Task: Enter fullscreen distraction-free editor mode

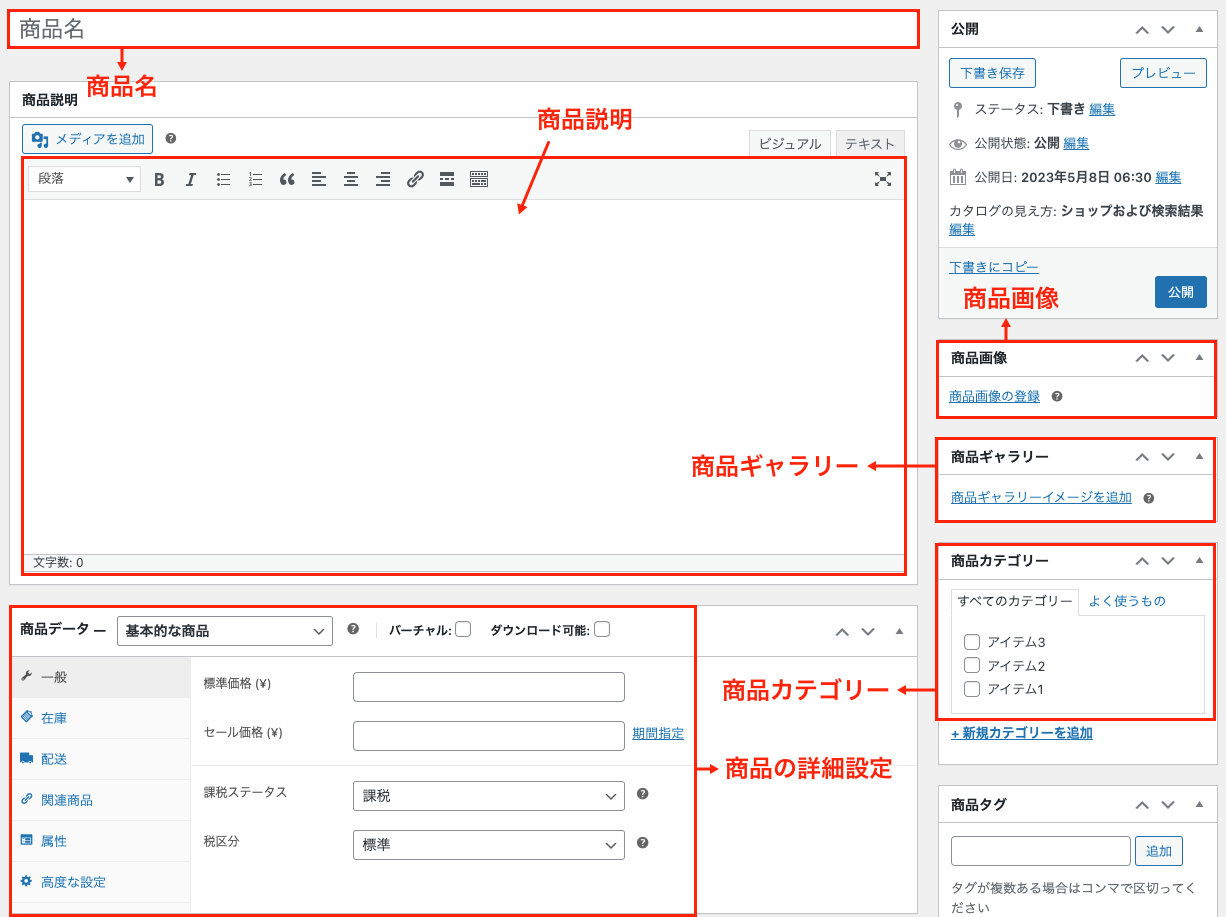Action: 882,179
